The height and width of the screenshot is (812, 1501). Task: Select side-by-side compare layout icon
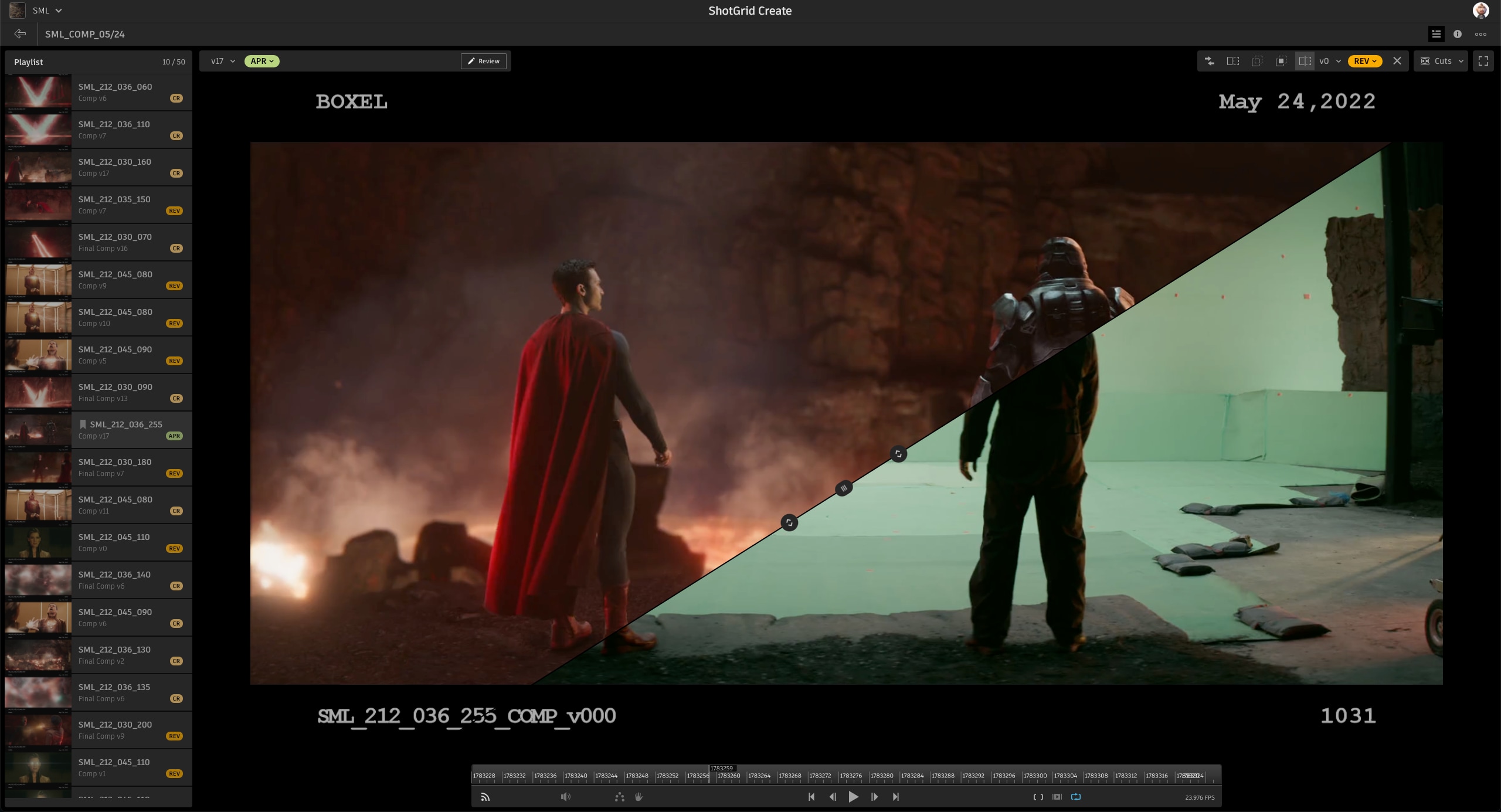1233,61
